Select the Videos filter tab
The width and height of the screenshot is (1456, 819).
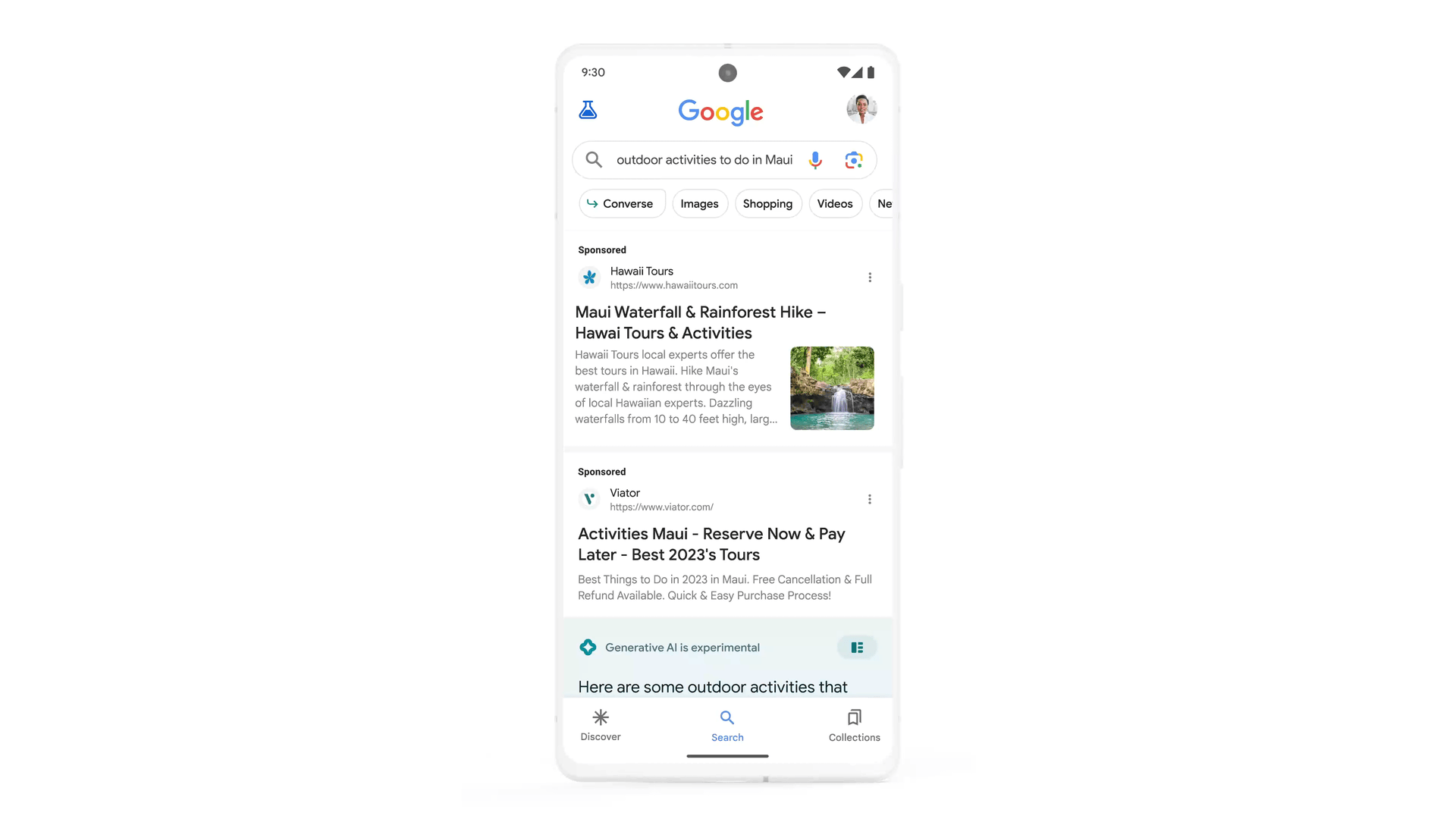[835, 203]
